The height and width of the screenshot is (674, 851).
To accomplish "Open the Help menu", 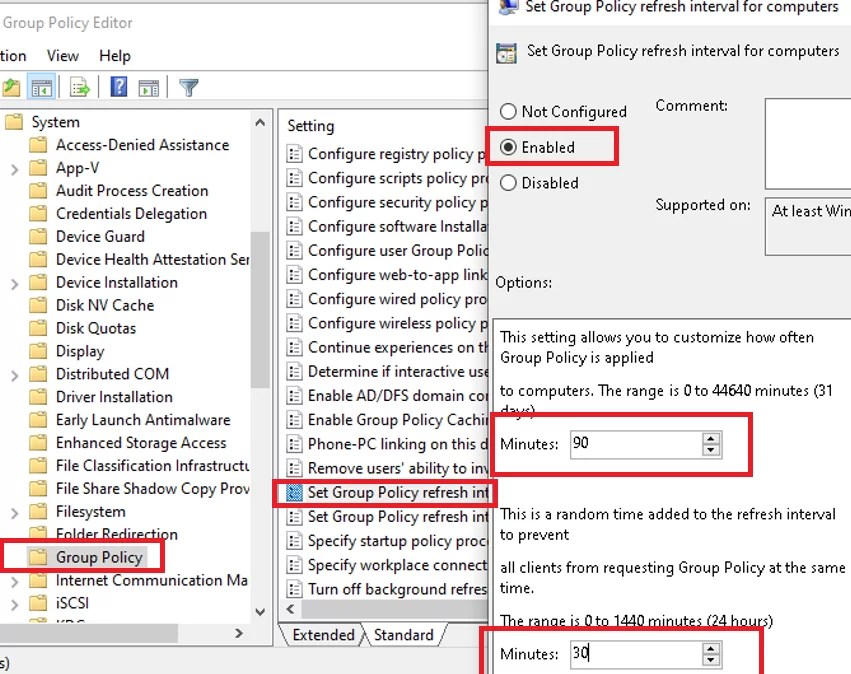I will pyautogui.click(x=115, y=56).
